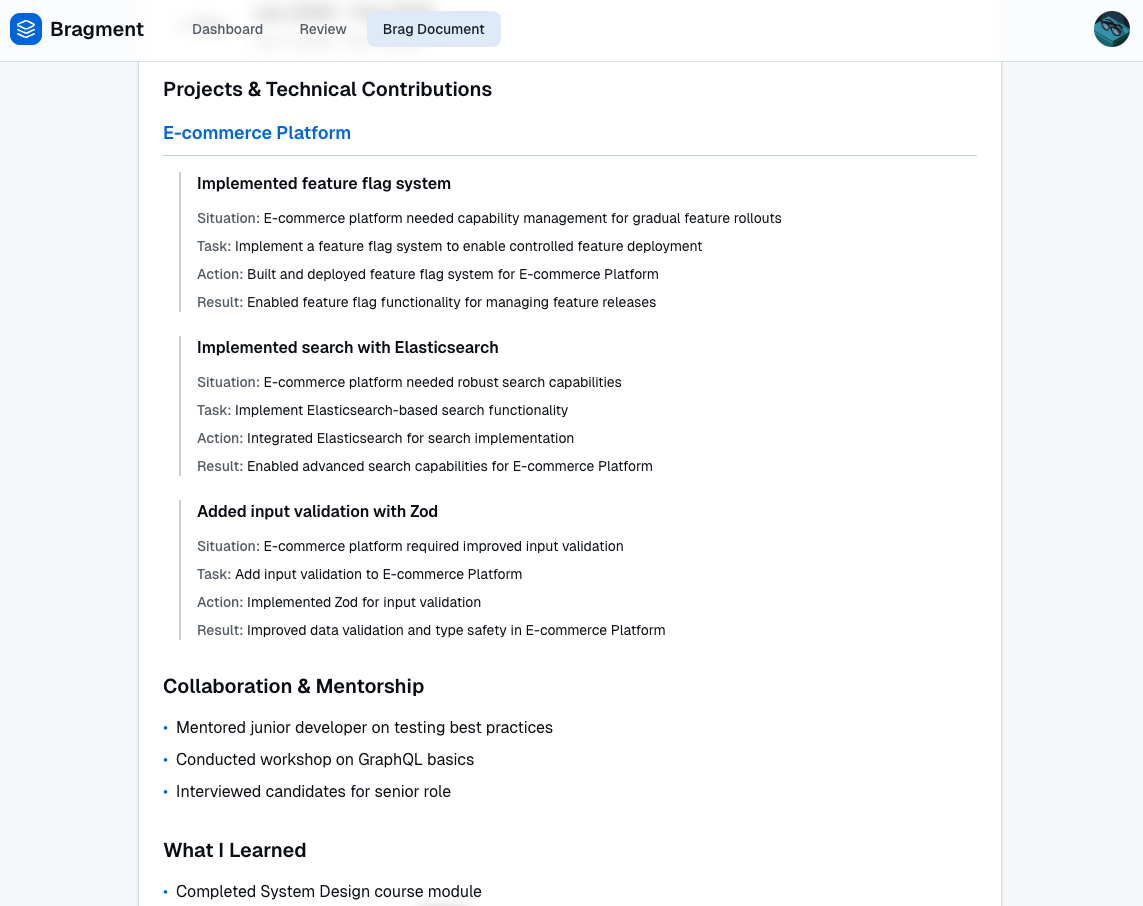Screen dimensions: 1143x906
Task: Open the Review tab
Action: pos(322,29)
